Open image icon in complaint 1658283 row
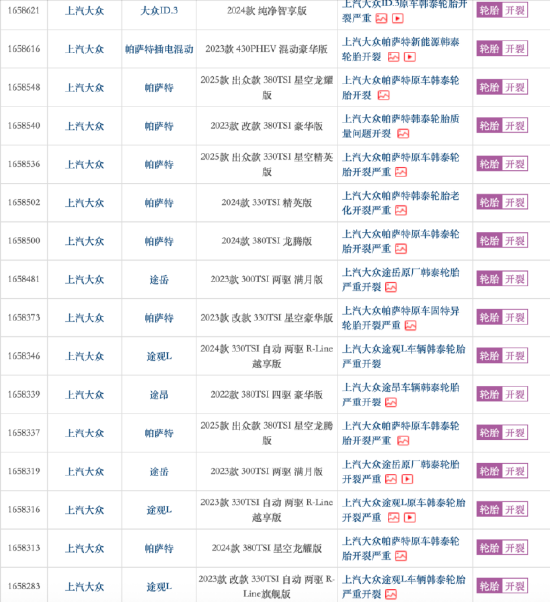 [x=391, y=594]
